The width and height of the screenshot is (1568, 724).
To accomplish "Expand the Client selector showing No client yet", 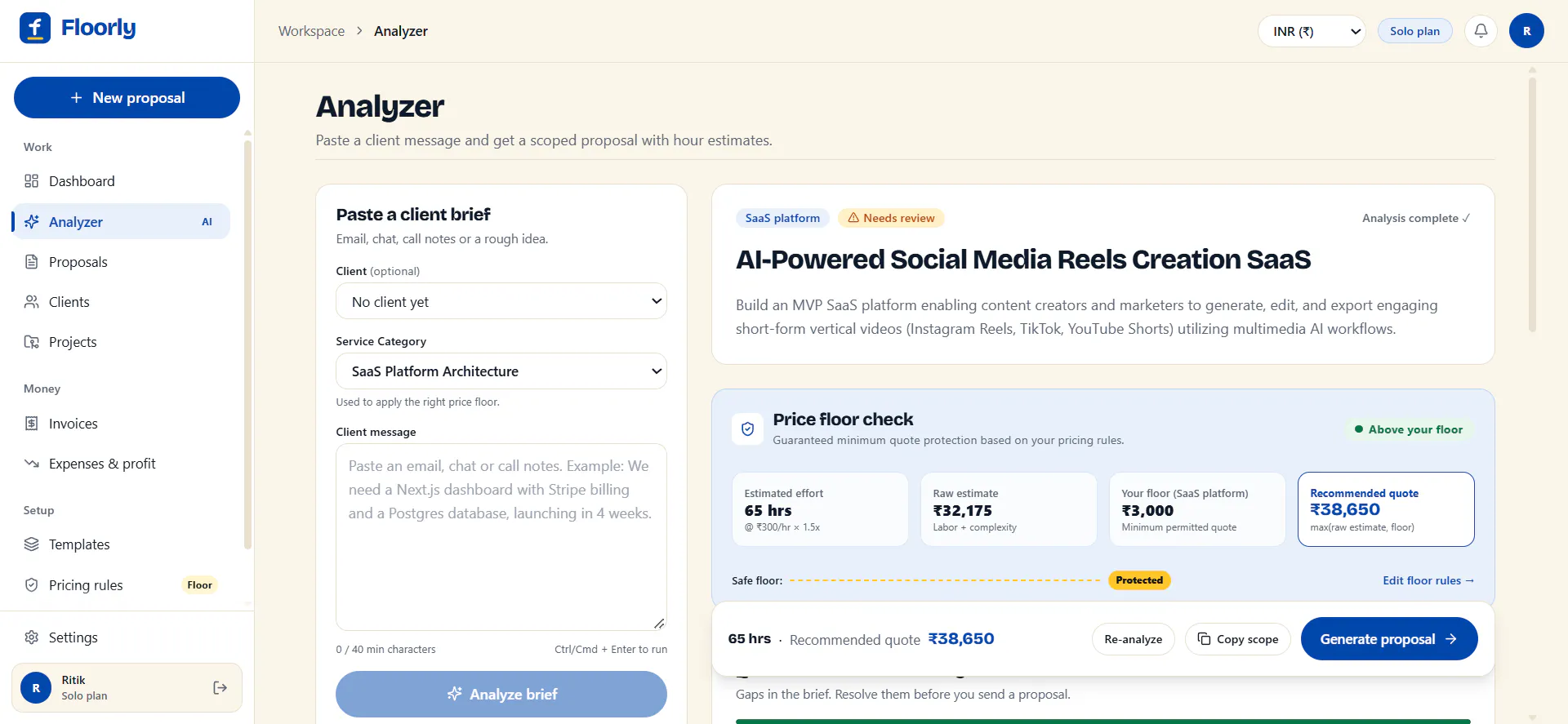I will (x=501, y=301).
